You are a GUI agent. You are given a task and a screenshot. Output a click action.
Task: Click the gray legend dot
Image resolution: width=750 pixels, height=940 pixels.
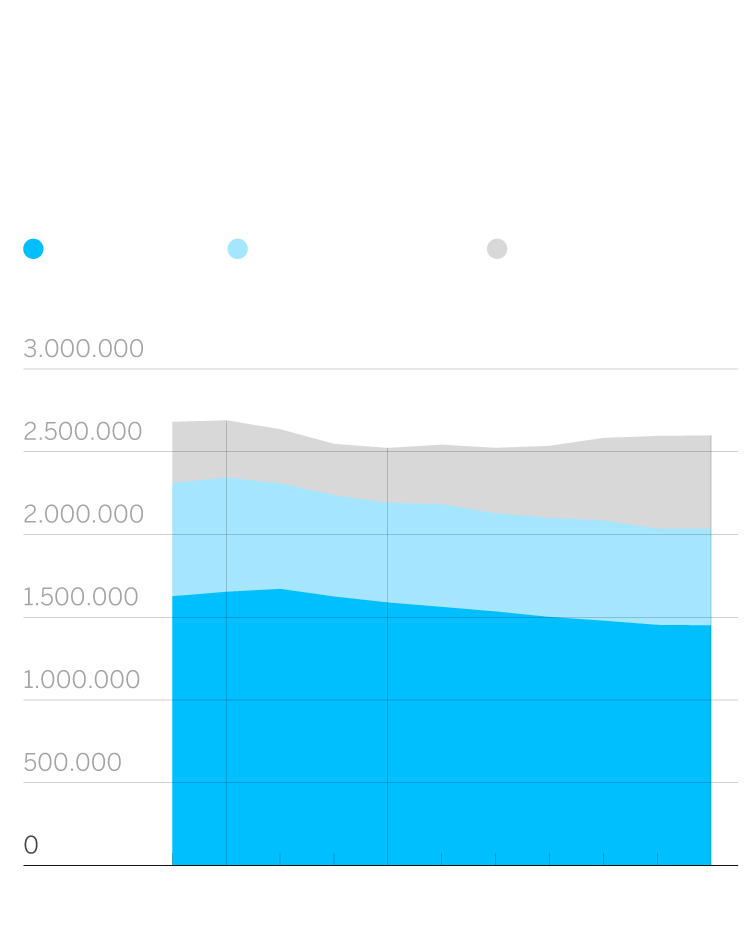tap(497, 249)
